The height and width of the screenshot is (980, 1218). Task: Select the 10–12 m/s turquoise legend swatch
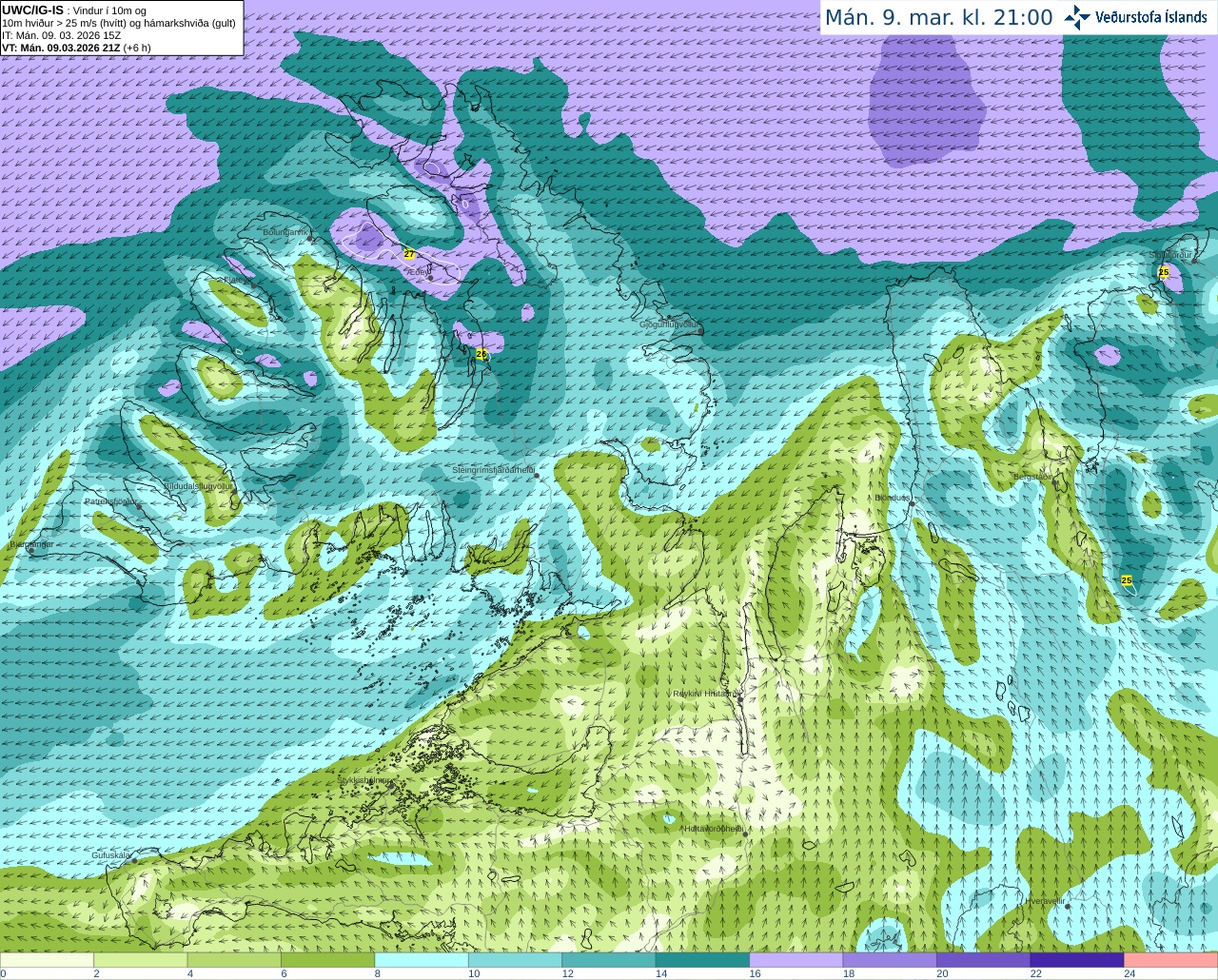pyautogui.click(x=515, y=960)
